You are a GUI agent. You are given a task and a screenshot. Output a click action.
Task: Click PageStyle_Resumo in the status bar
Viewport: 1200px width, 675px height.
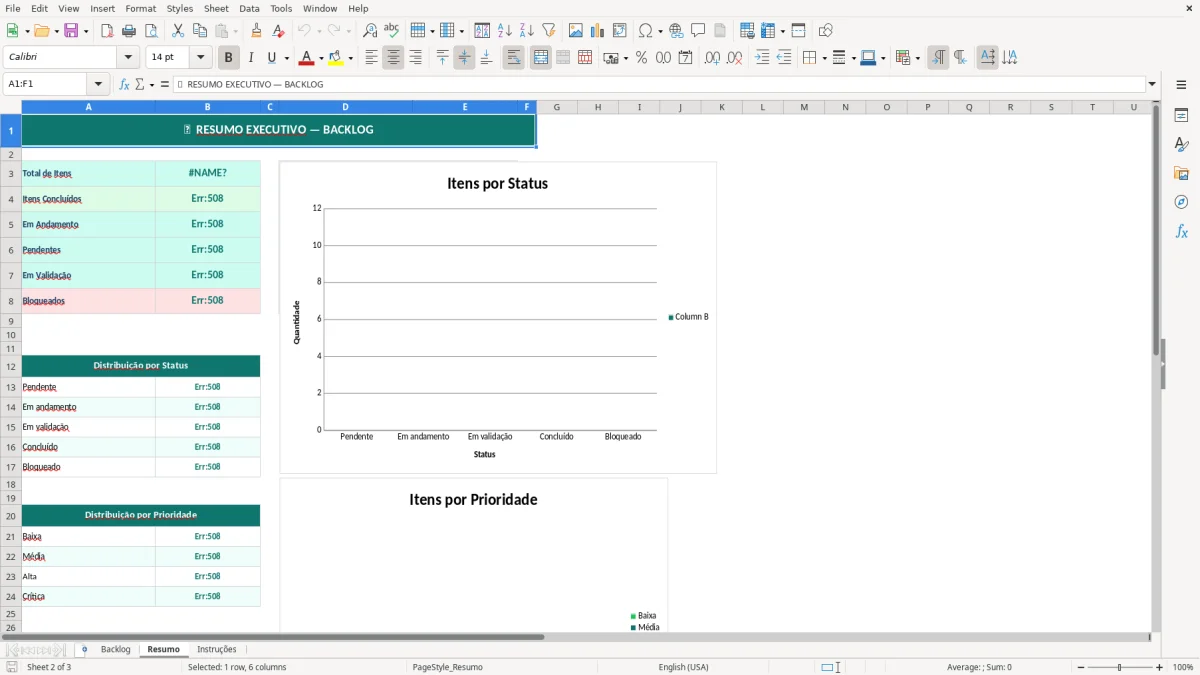[x=447, y=667]
